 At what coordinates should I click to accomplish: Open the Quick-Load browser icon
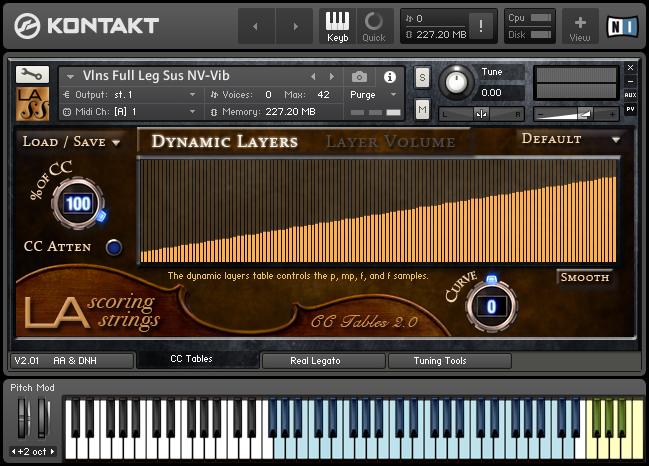(374, 26)
